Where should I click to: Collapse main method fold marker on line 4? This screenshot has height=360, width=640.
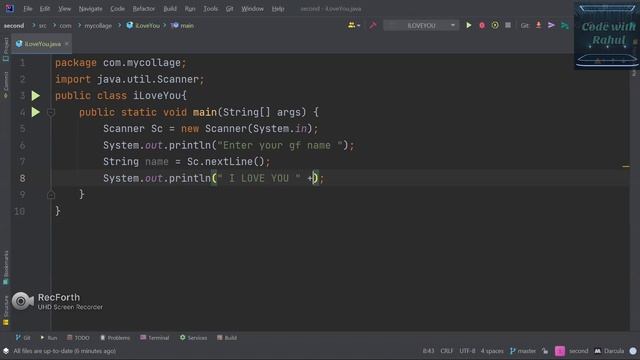click(x=51, y=112)
